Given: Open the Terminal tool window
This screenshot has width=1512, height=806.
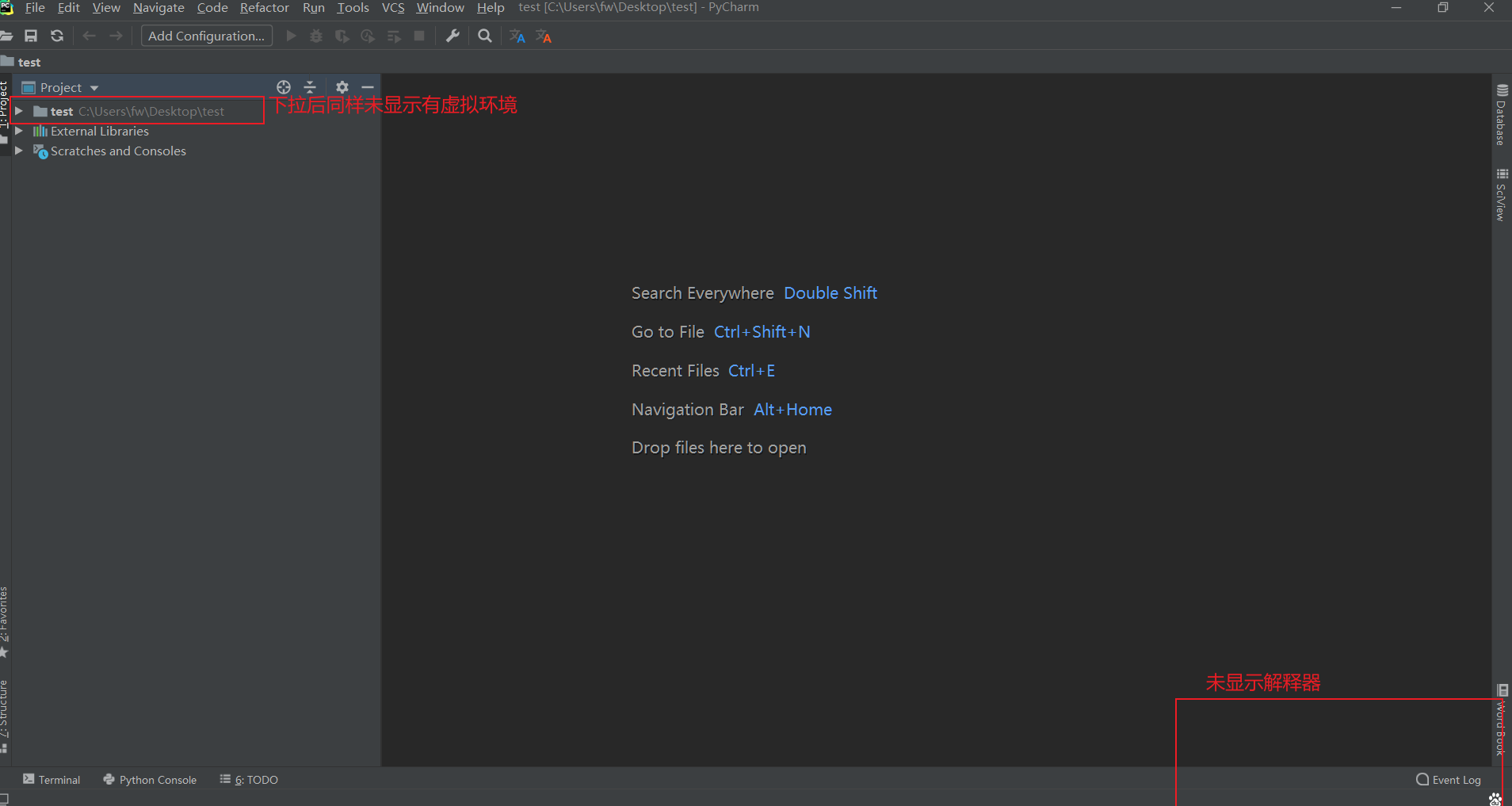Looking at the screenshot, I should click(x=52, y=780).
